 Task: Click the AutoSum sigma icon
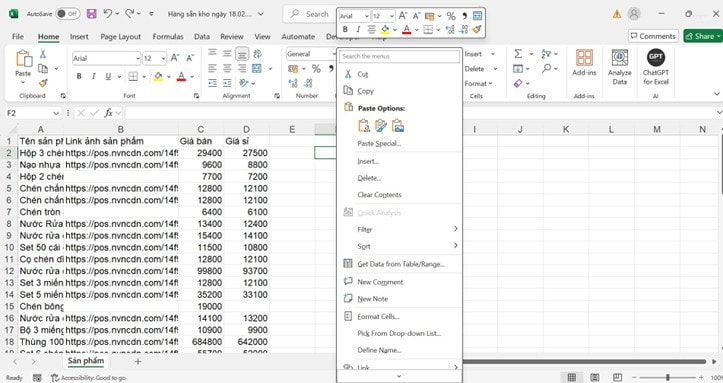pos(518,54)
